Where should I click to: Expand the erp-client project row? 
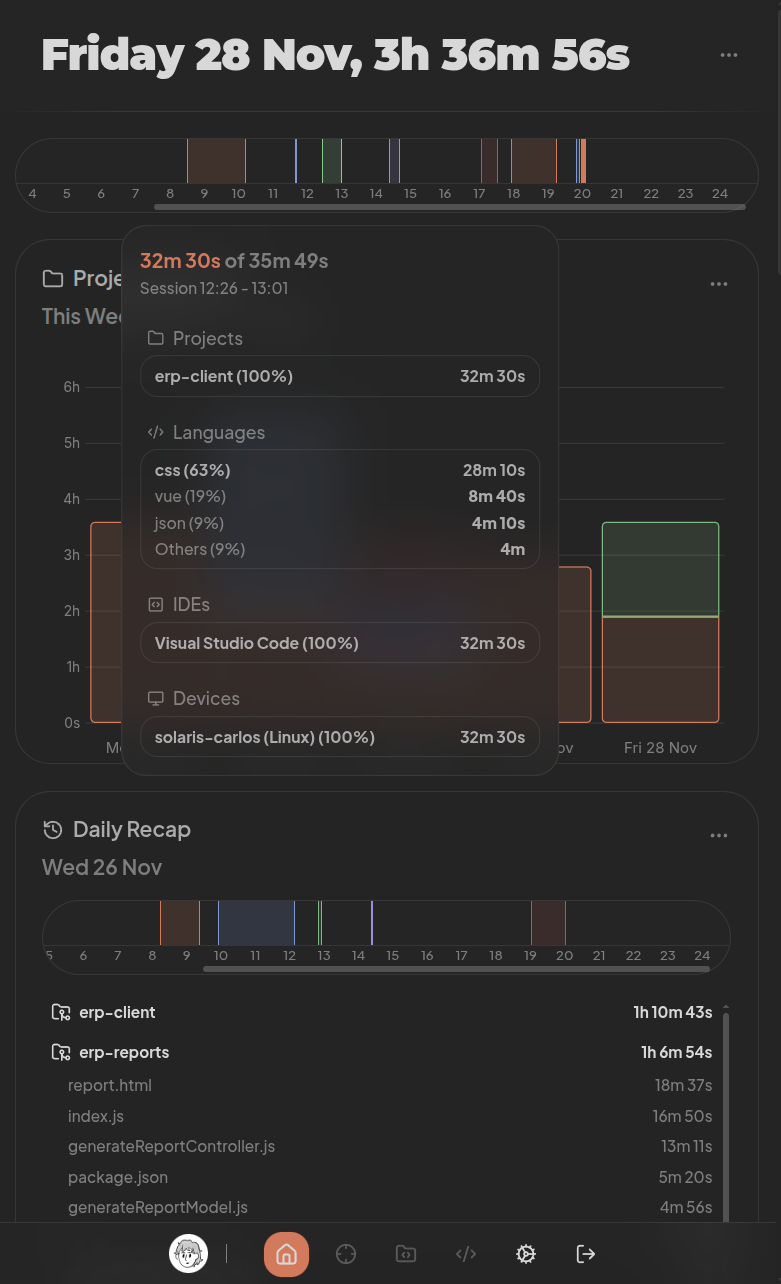[117, 1012]
